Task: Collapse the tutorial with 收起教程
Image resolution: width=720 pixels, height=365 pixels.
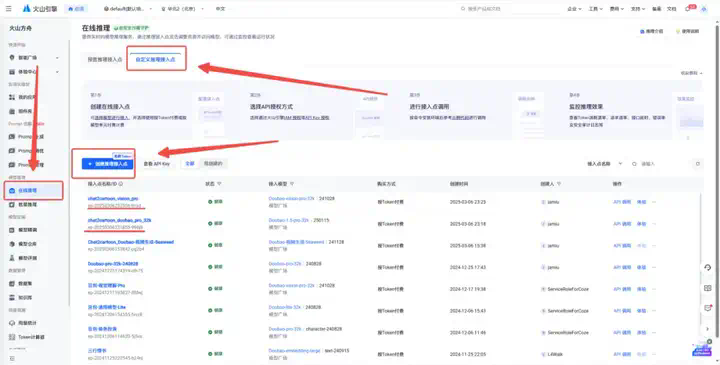Action: point(692,73)
